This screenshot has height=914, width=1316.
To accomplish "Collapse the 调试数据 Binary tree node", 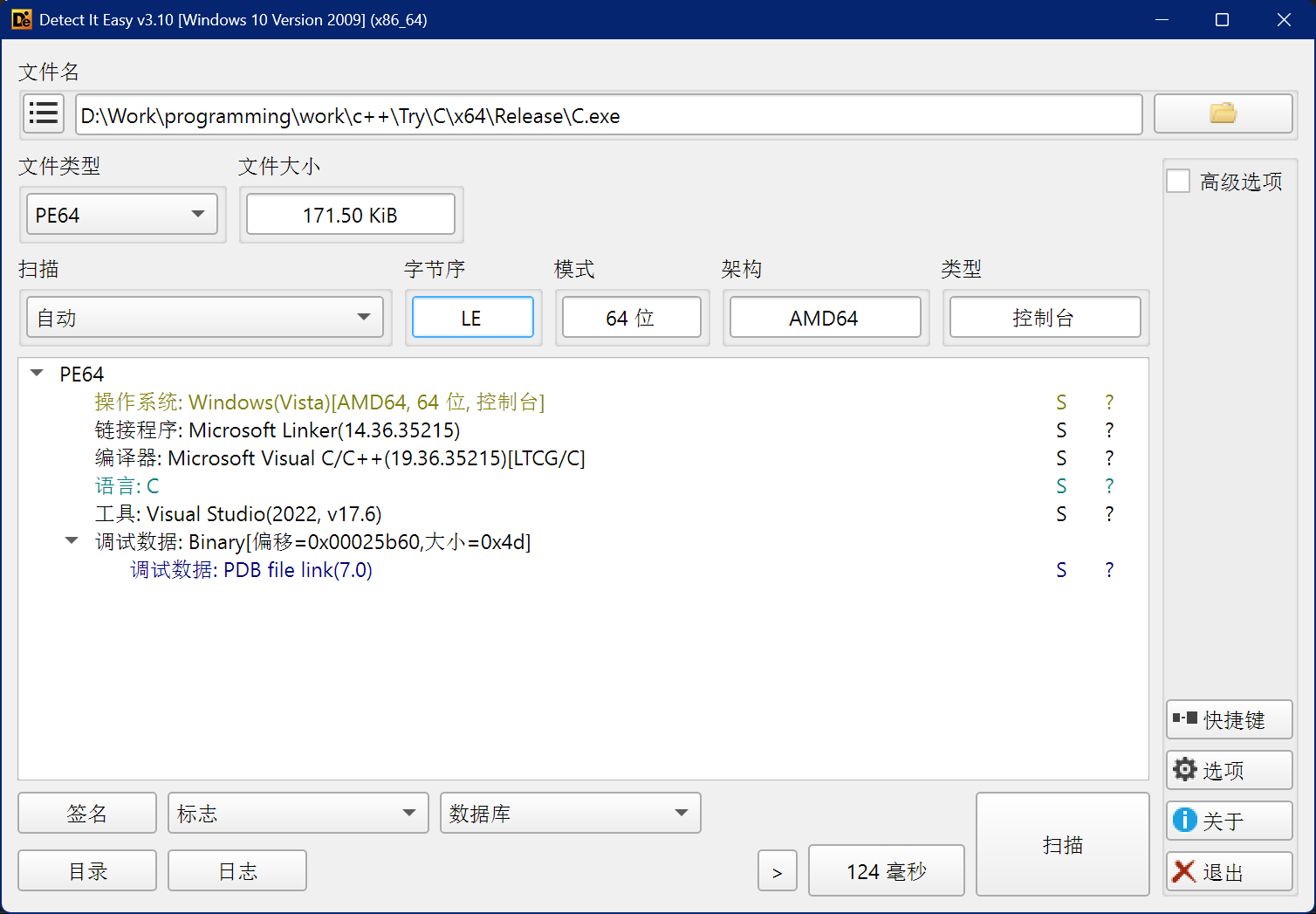I will [72, 541].
